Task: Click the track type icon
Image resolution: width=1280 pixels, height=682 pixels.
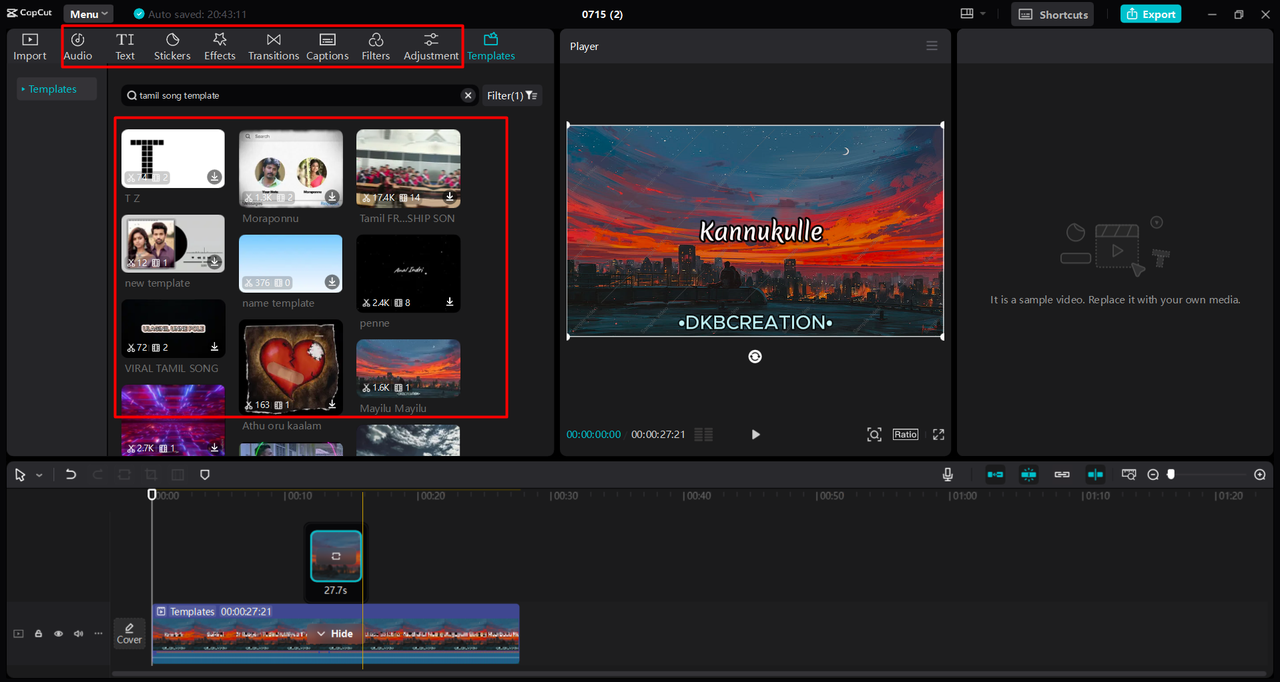Action: (18, 634)
